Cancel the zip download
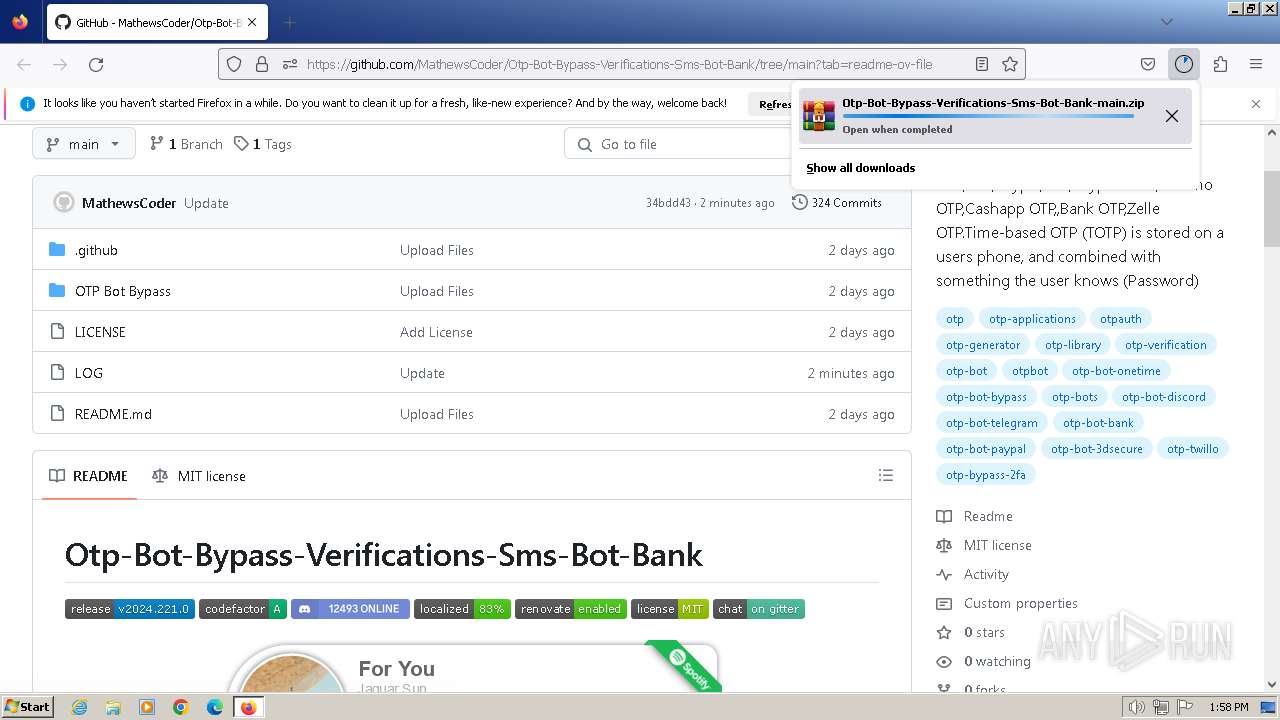The image size is (1280, 720). tap(1171, 116)
